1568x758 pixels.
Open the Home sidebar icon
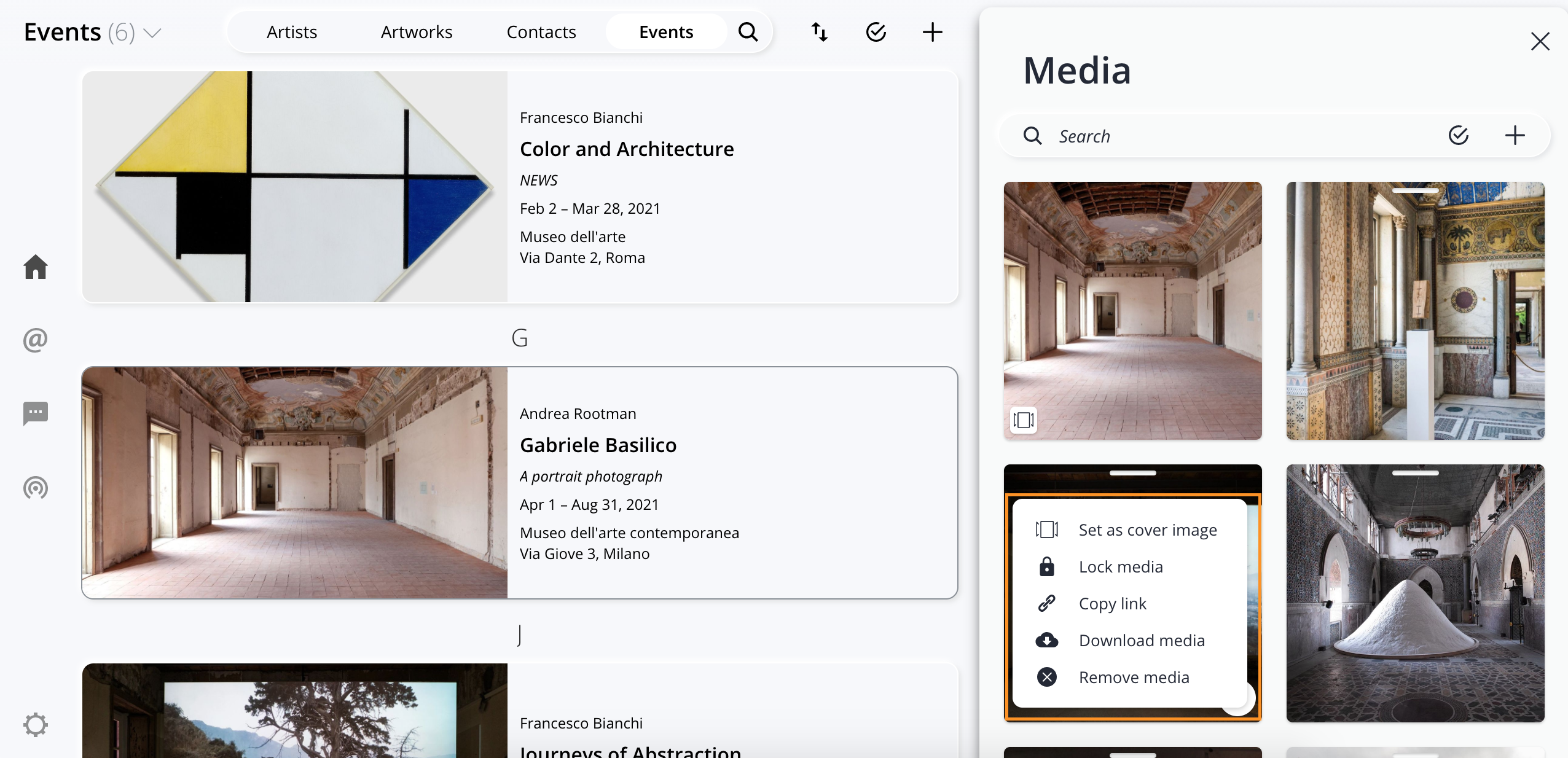point(36,267)
